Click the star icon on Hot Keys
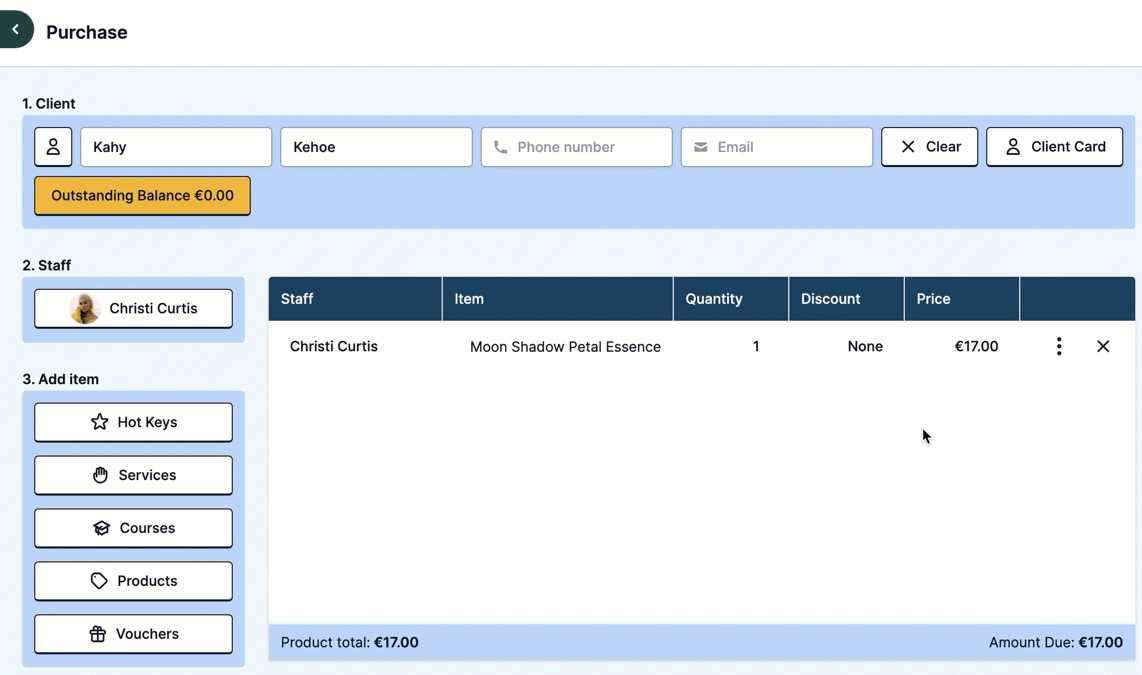 coord(100,422)
